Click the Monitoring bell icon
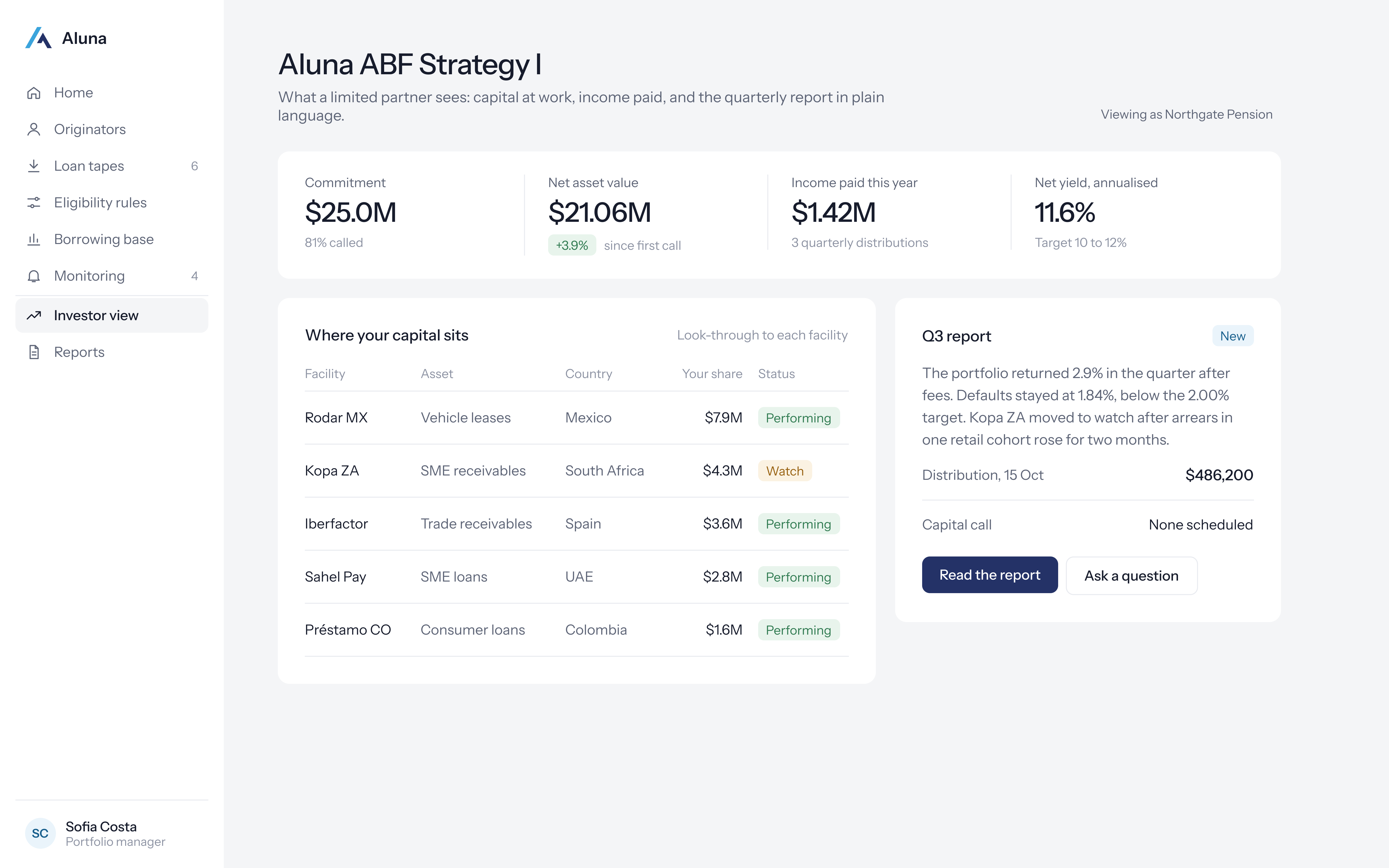Image resolution: width=1389 pixels, height=868 pixels. coord(34,276)
